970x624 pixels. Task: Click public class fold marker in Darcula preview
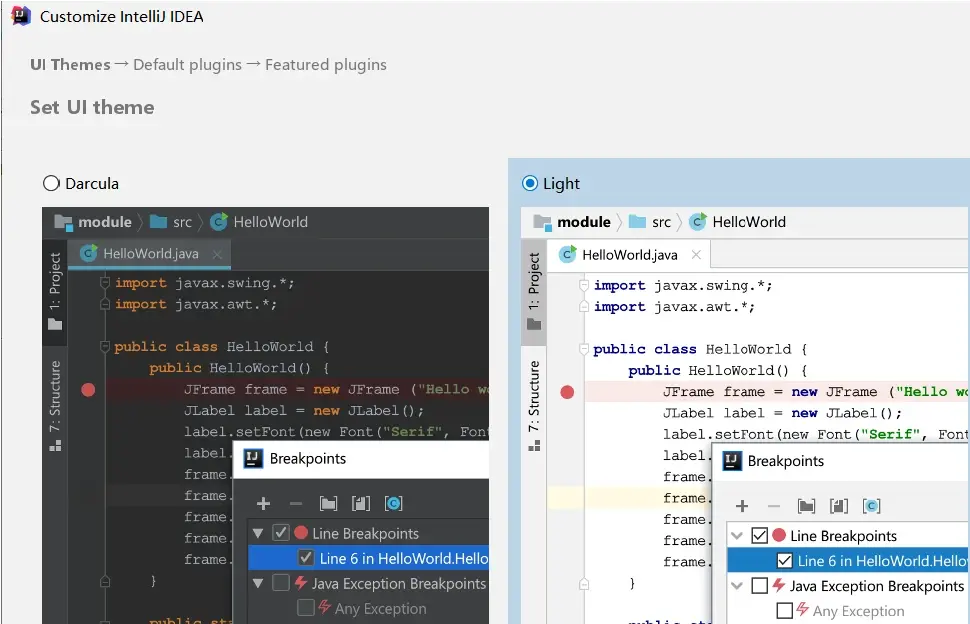point(105,346)
